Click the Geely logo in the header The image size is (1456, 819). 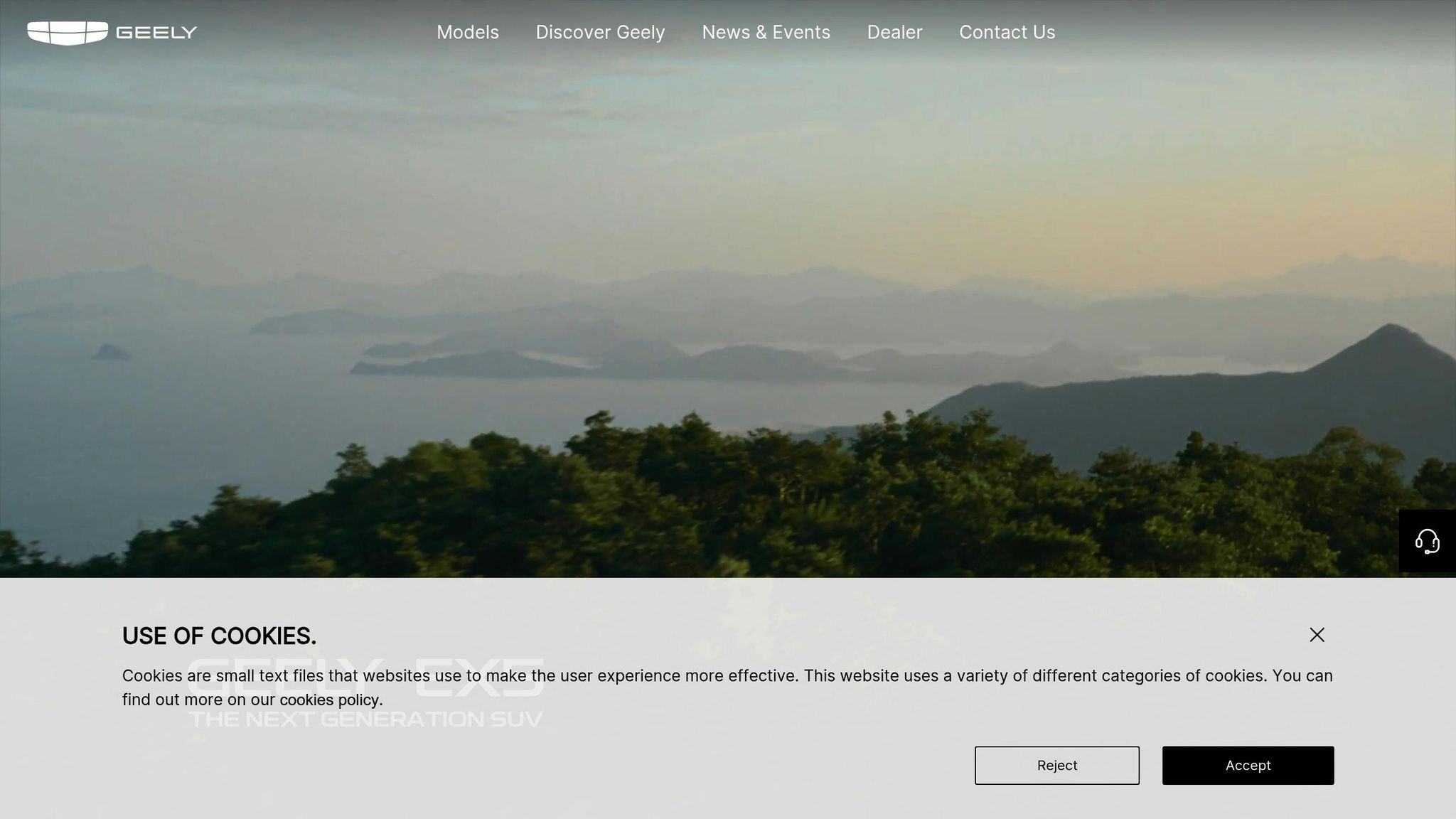[112, 33]
